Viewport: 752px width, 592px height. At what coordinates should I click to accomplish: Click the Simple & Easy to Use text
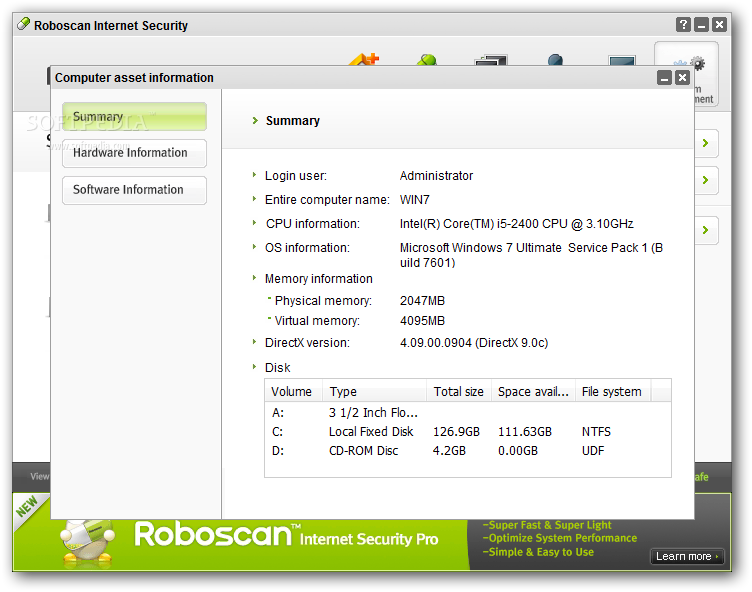(538, 552)
